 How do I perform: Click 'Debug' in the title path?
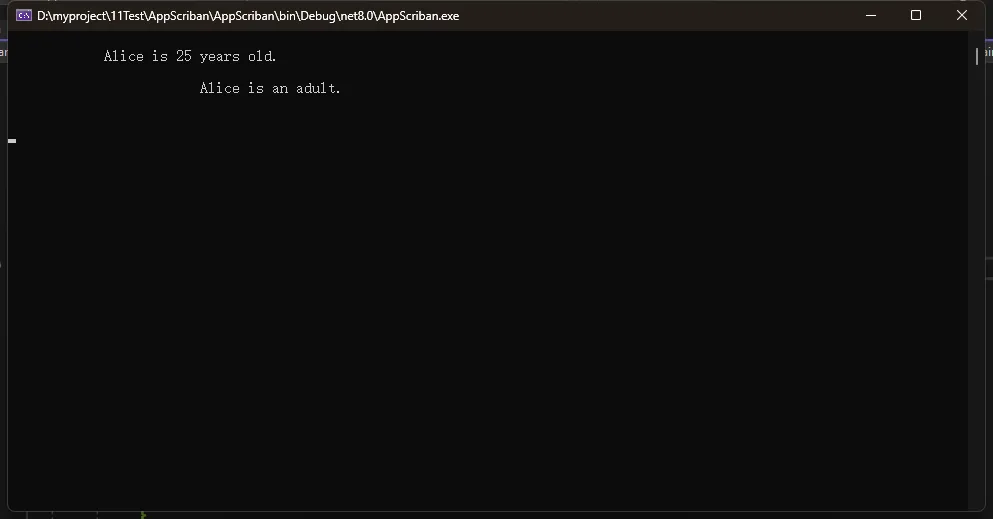[x=317, y=16]
